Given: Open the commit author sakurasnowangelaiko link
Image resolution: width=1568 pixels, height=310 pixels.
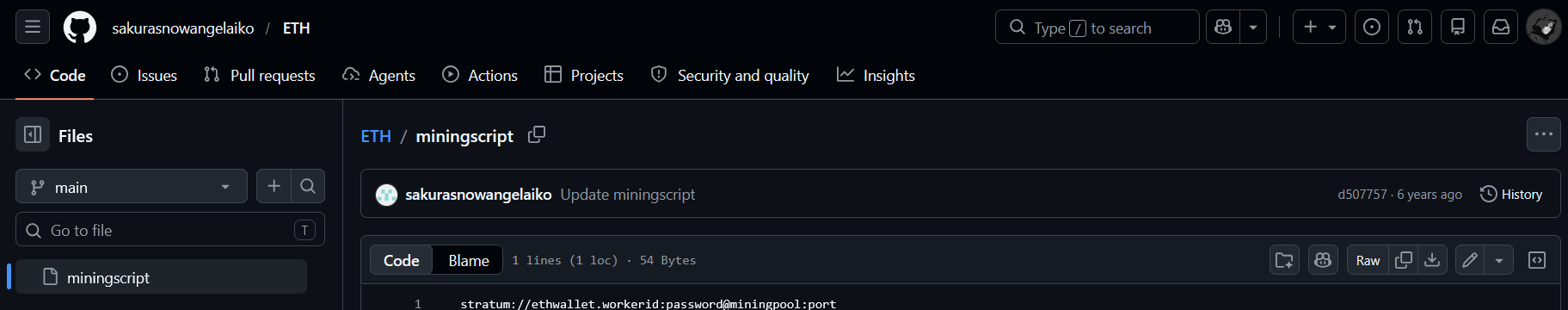Looking at the screenshot, I should coord(478,195).
